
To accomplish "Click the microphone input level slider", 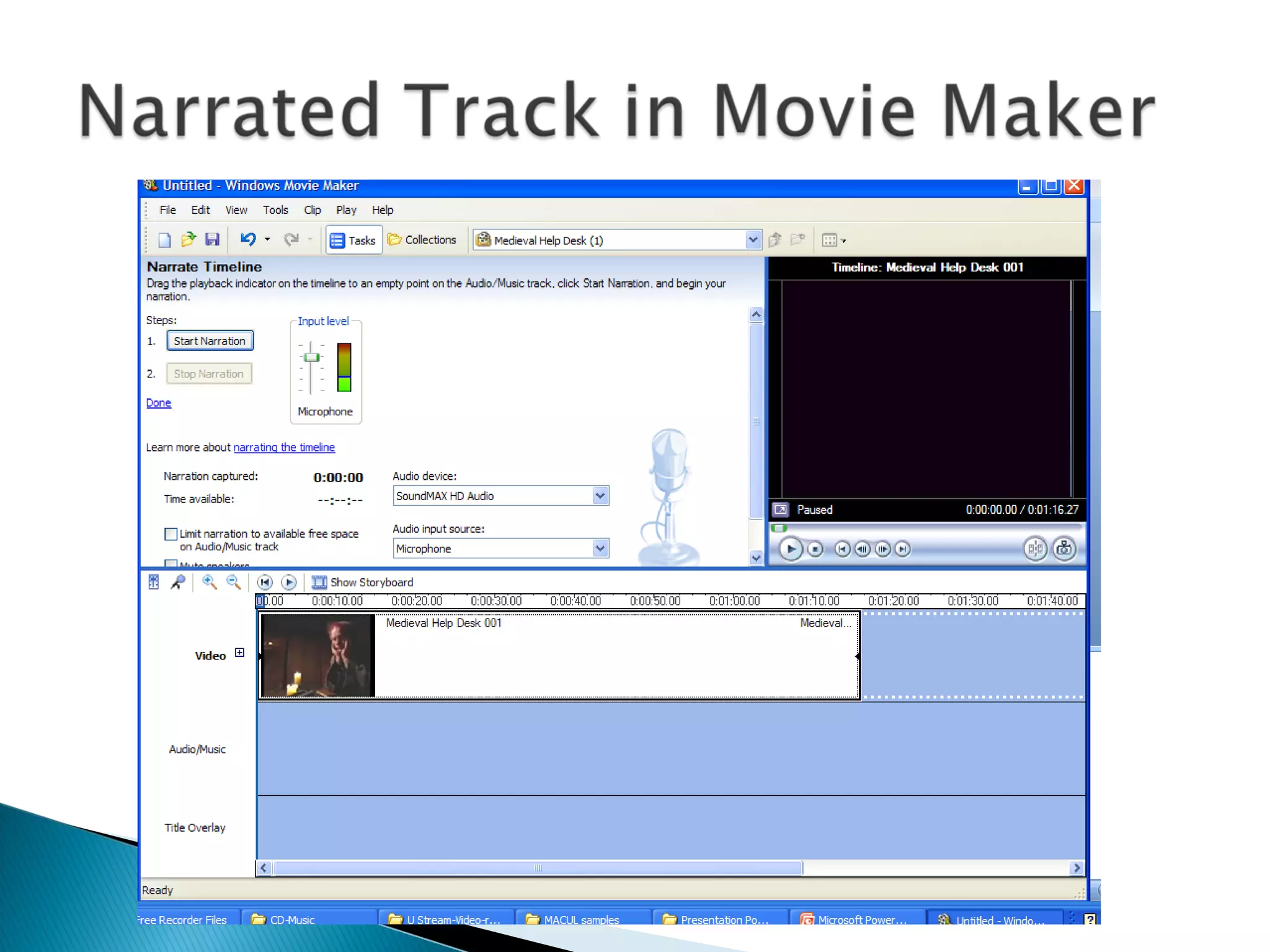I will (311, 358).
